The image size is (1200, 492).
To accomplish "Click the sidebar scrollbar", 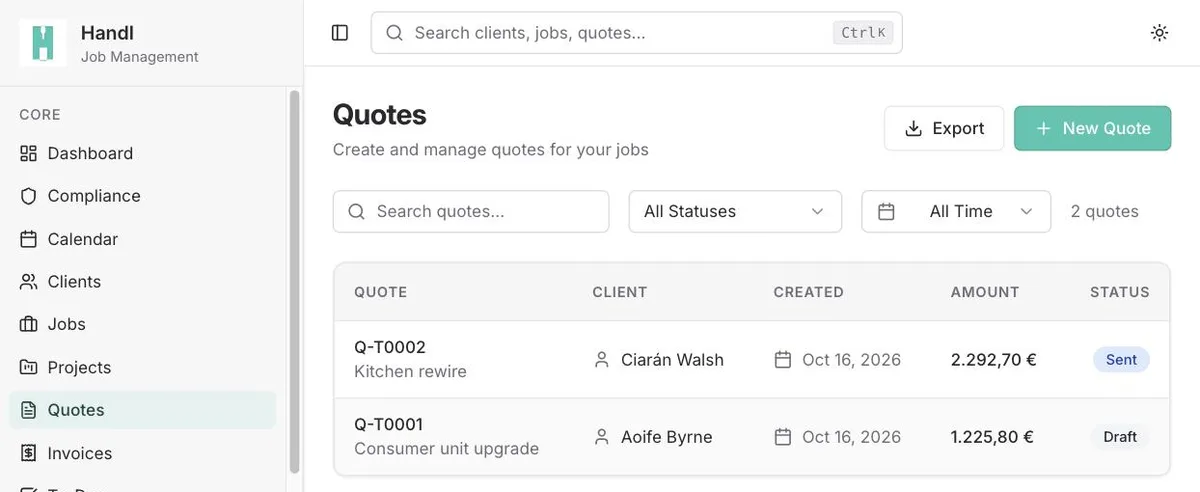I will pyautogui.click(x=294, y=280).
